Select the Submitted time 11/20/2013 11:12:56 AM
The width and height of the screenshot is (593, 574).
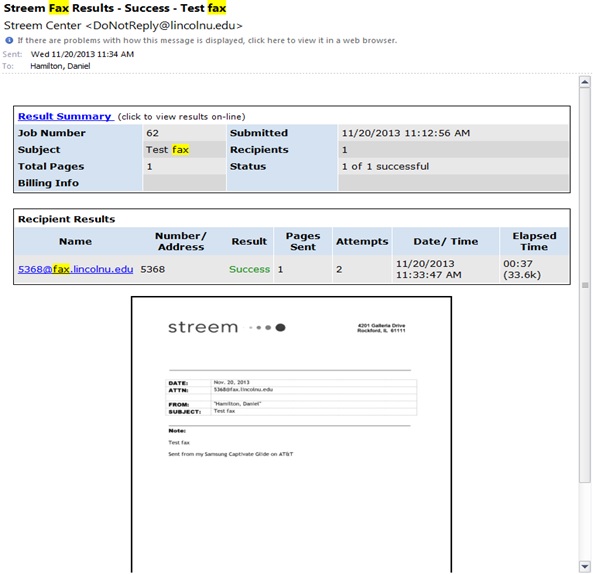406,133
